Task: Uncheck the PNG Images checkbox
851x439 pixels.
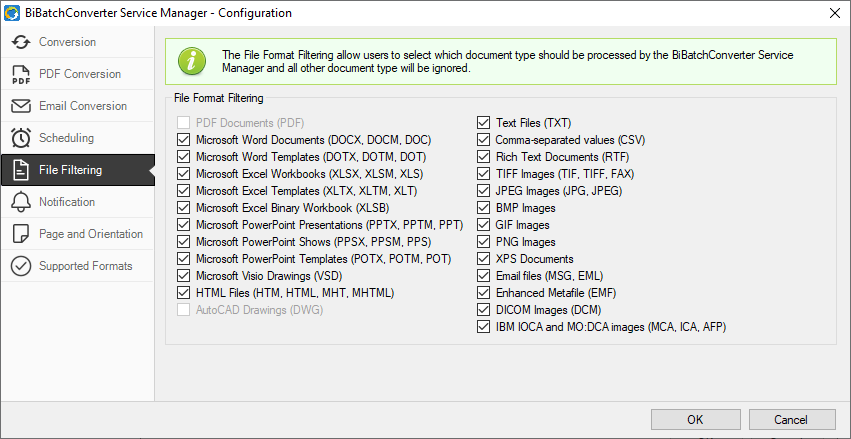Action: click(483, 242)
